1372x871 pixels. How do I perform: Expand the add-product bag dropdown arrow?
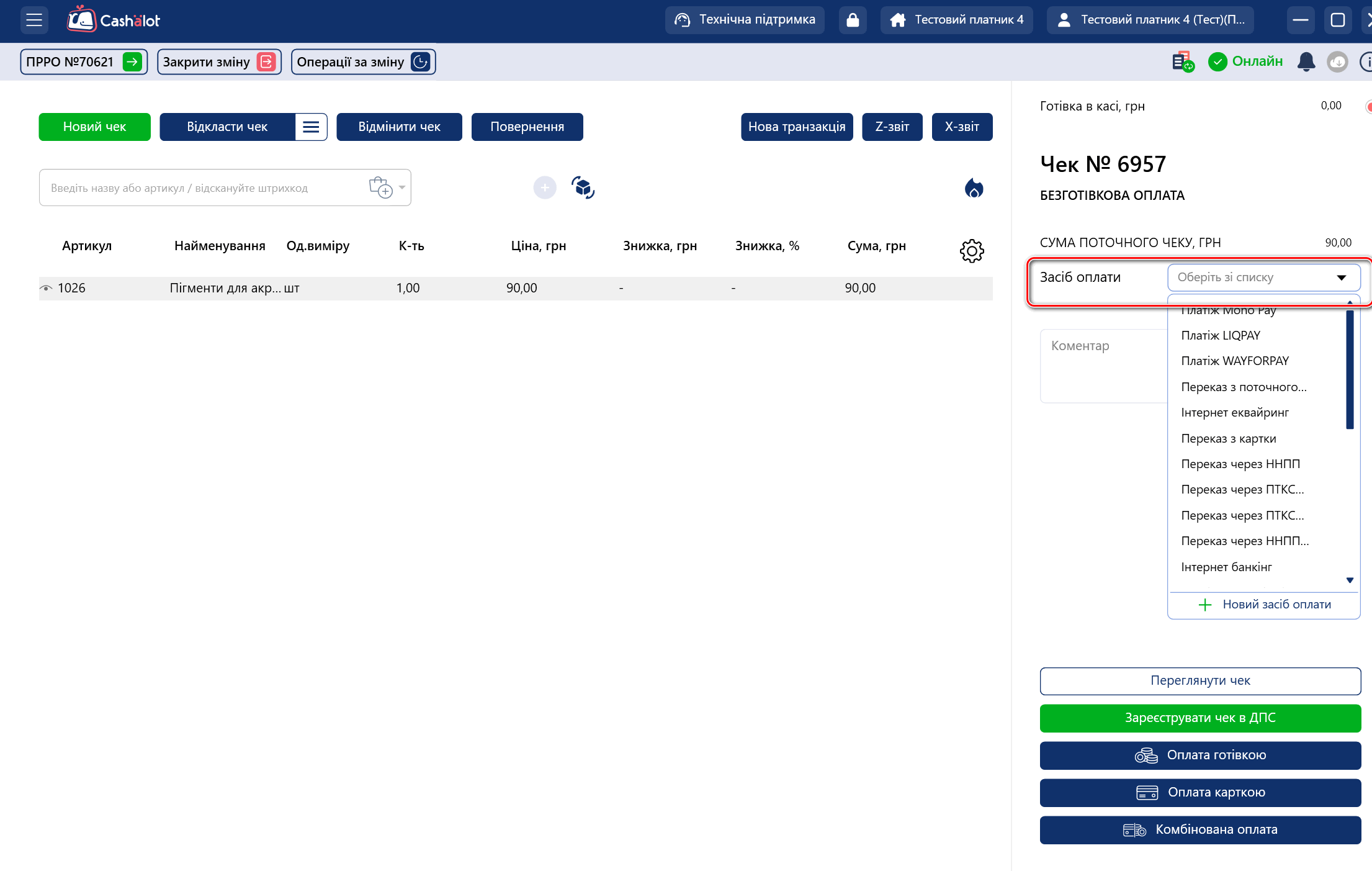point(402,187)
